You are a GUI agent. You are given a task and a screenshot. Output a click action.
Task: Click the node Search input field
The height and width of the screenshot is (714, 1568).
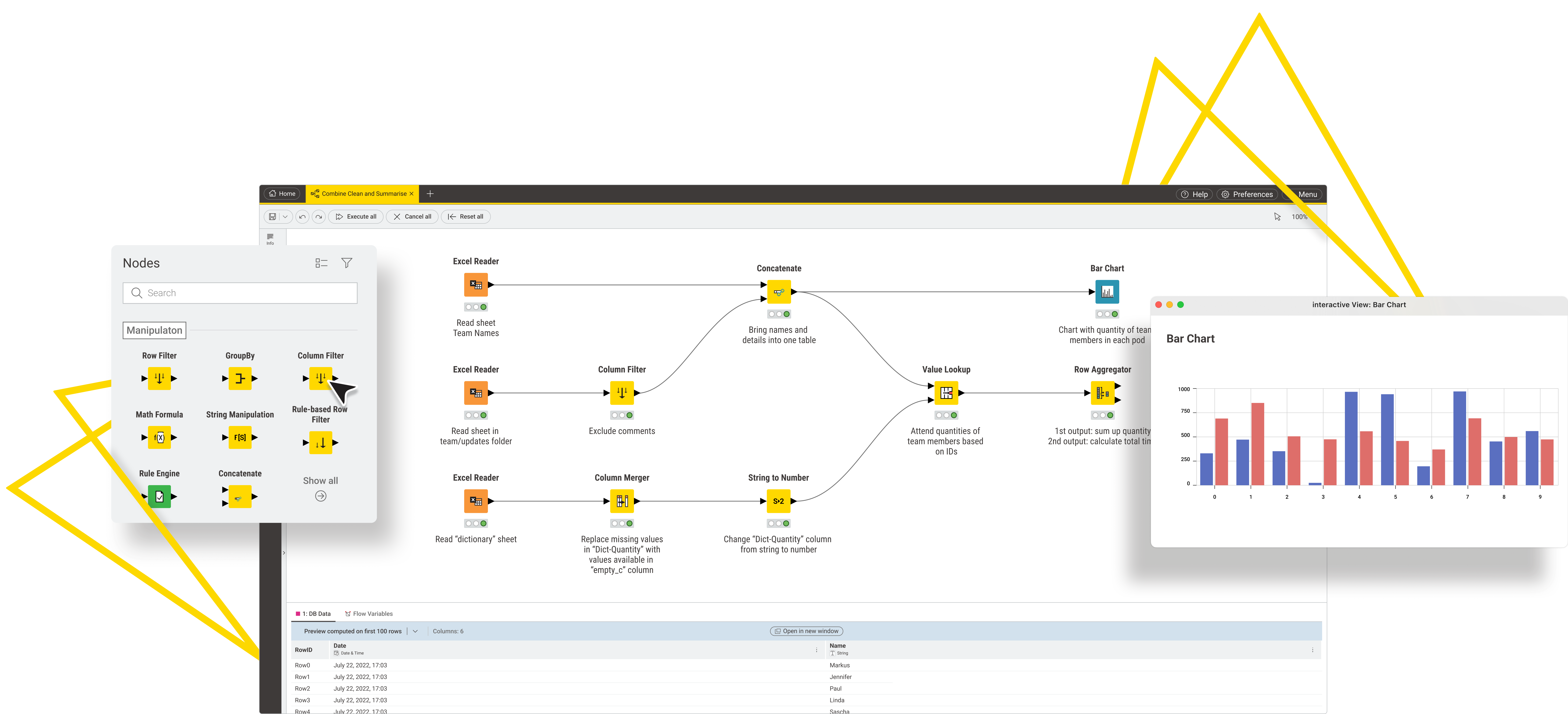[x=240, y=293]
